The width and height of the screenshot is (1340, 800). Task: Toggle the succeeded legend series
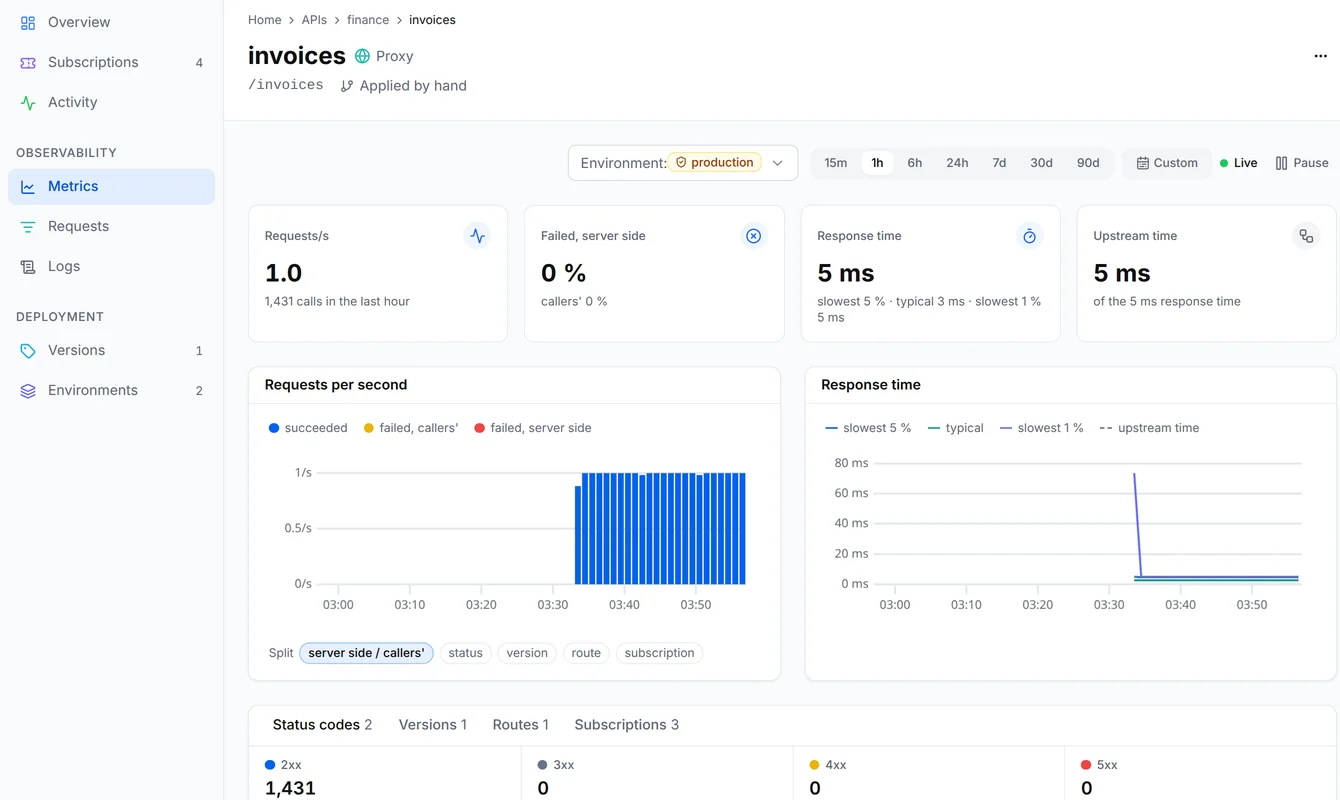[x=308, y=428]
